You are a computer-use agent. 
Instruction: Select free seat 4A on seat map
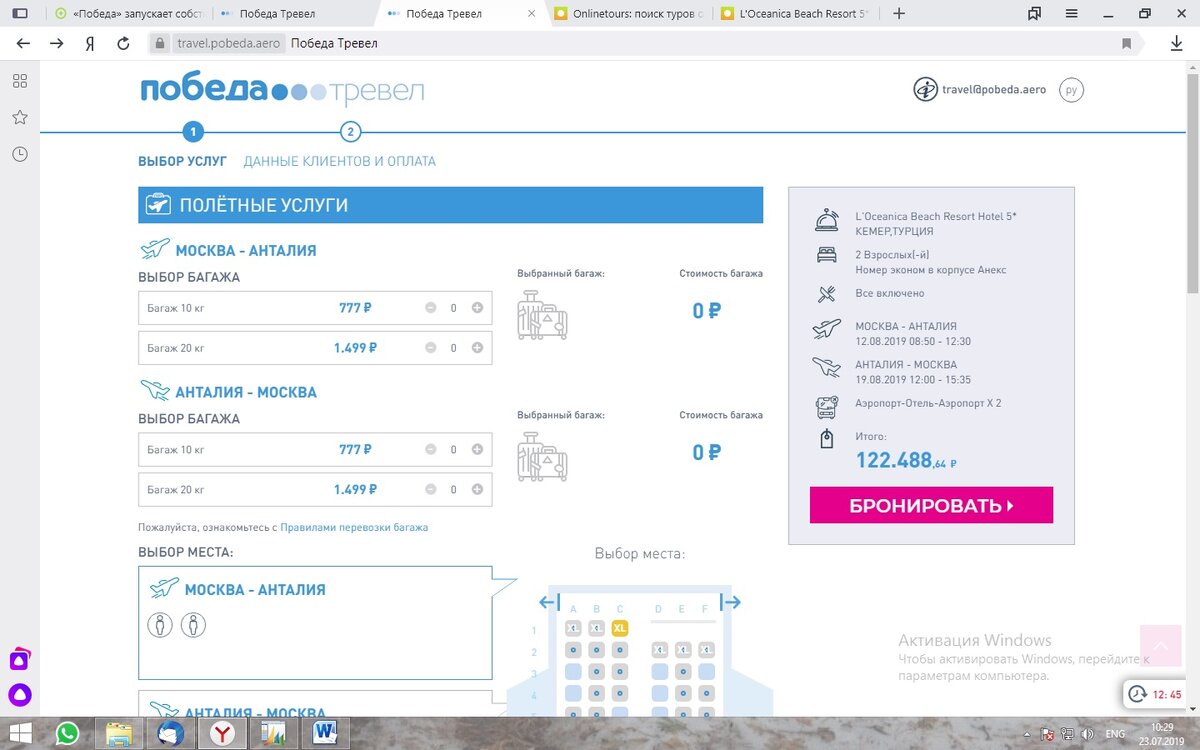point(573,693)
